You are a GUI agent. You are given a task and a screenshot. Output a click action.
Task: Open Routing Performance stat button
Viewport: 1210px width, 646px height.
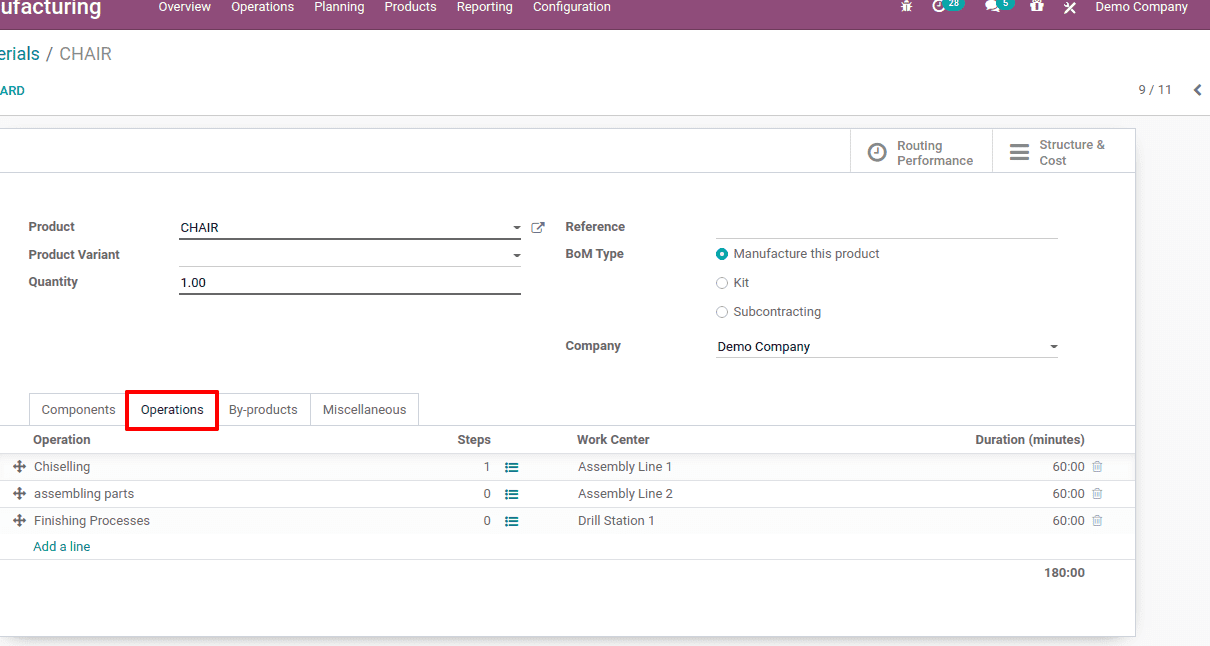[921, 153]
